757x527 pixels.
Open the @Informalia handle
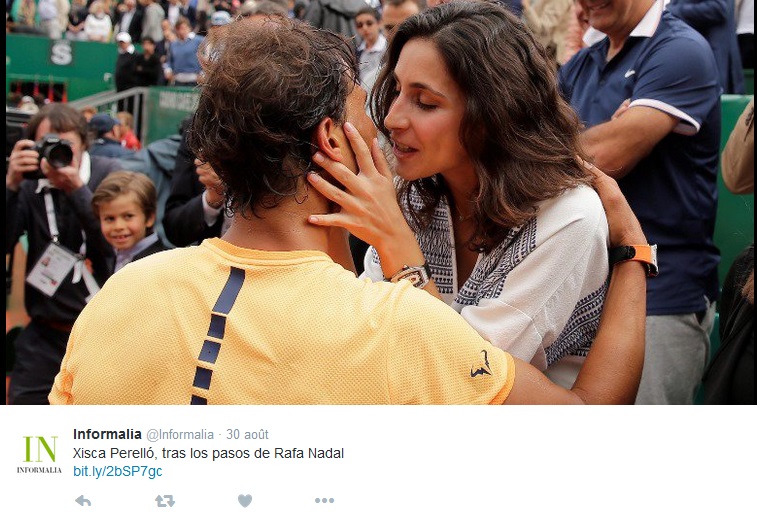pos(180,435)
